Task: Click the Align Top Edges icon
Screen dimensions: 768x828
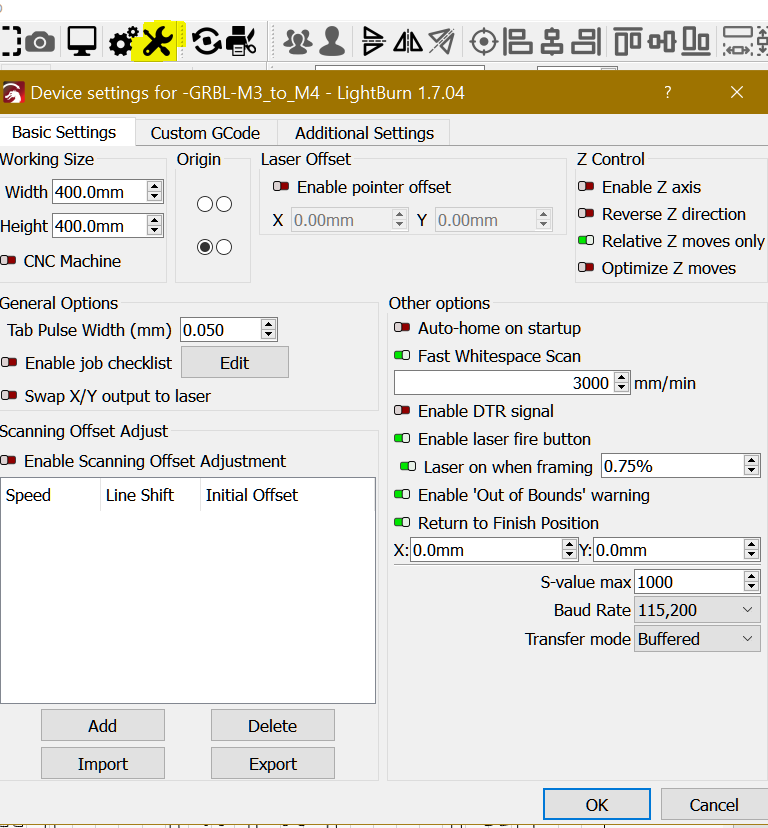Action: coord(627,42)
